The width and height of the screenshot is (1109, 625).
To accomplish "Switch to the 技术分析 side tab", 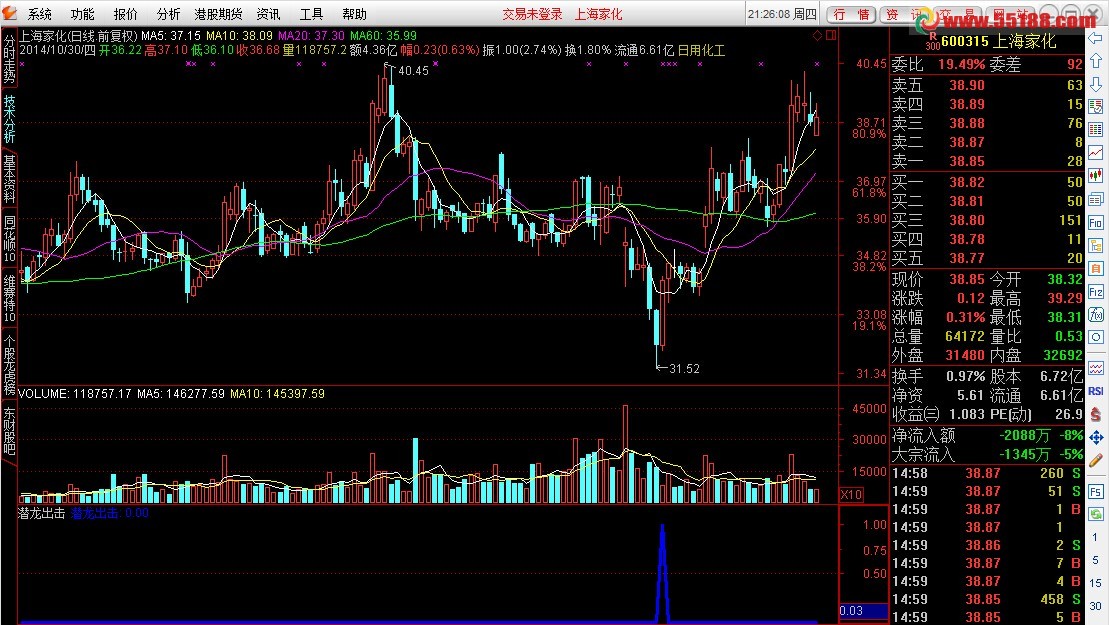I will (x=9, y=119).
